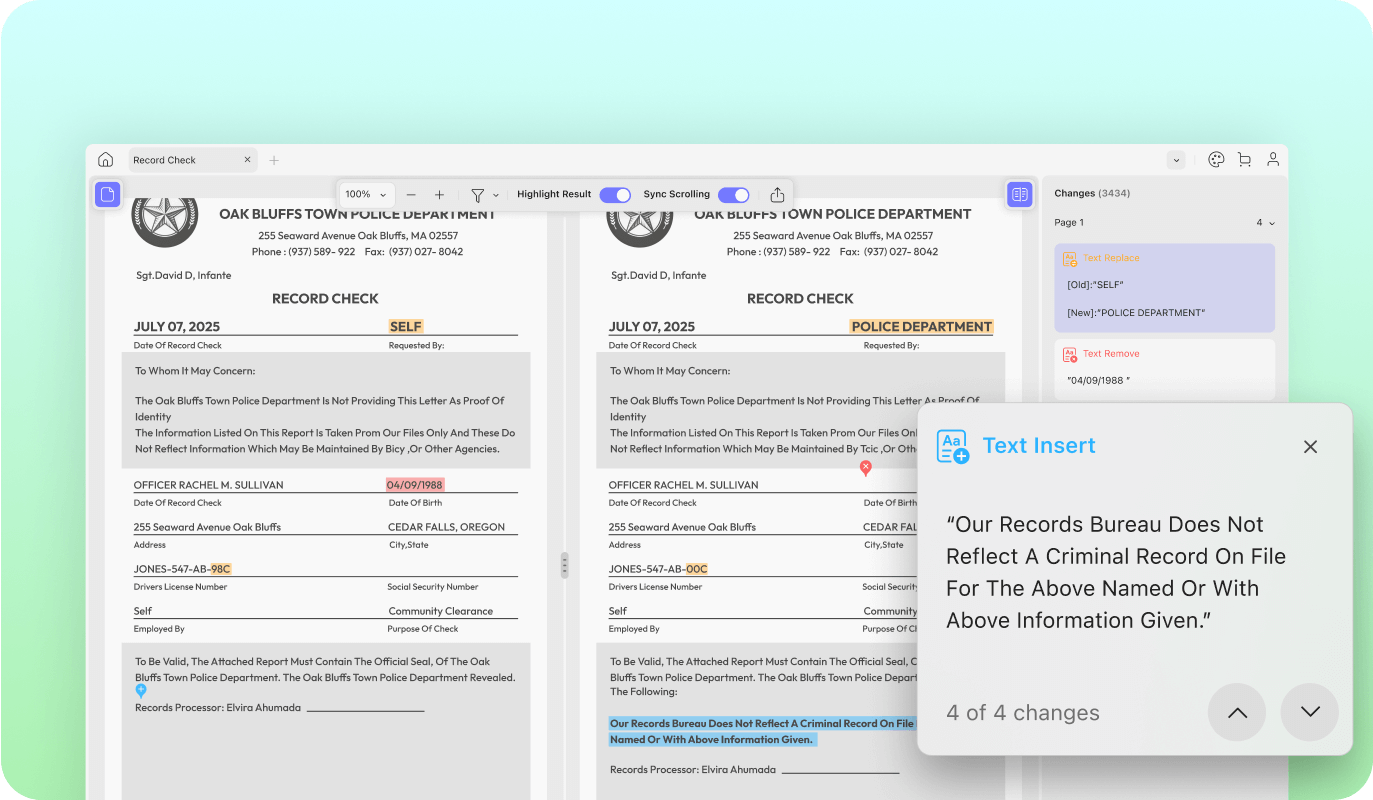Click the export share icon
This screenshot has height=800, width=1373.
[777, 195]
